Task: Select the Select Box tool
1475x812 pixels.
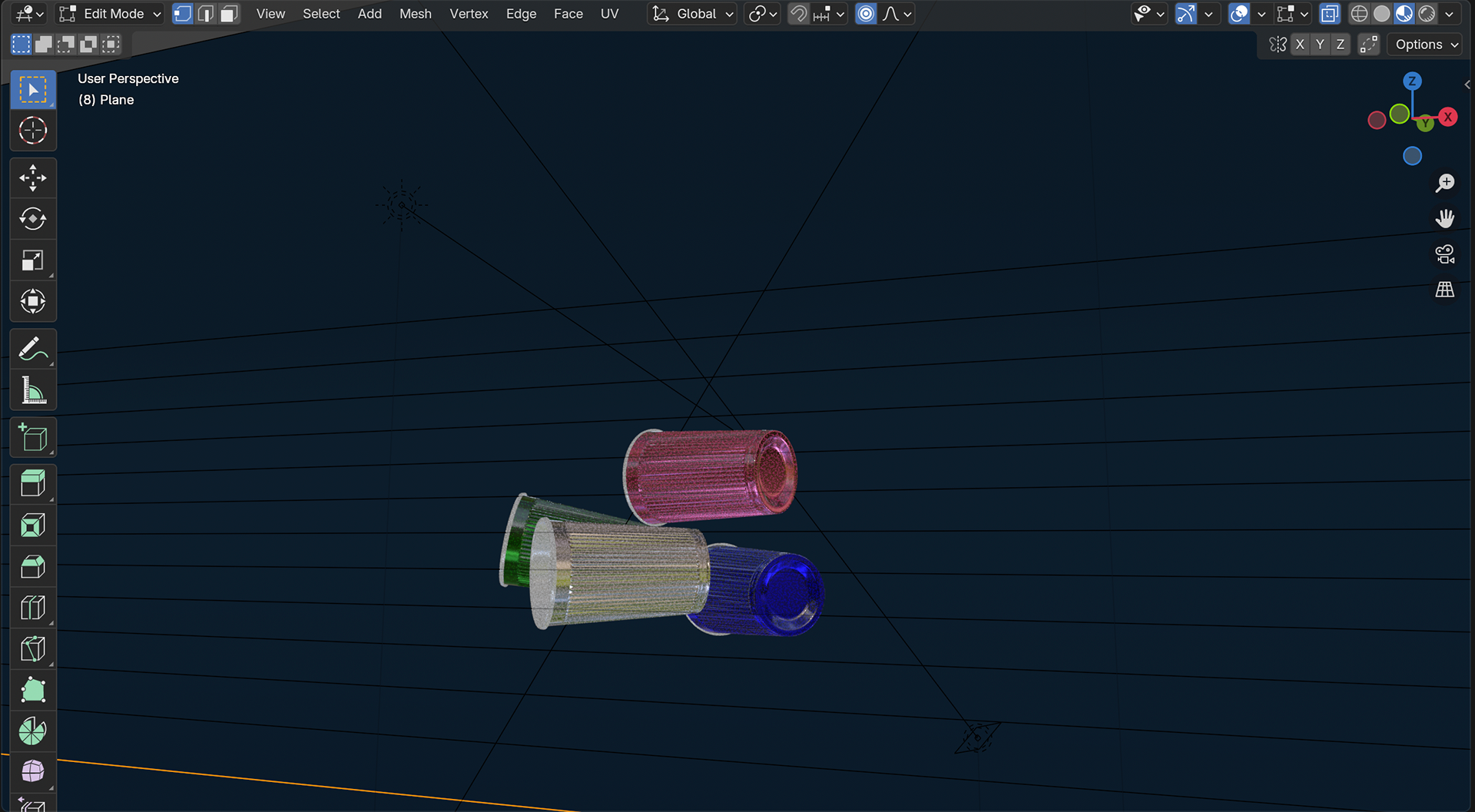Action: pos(33,90)
